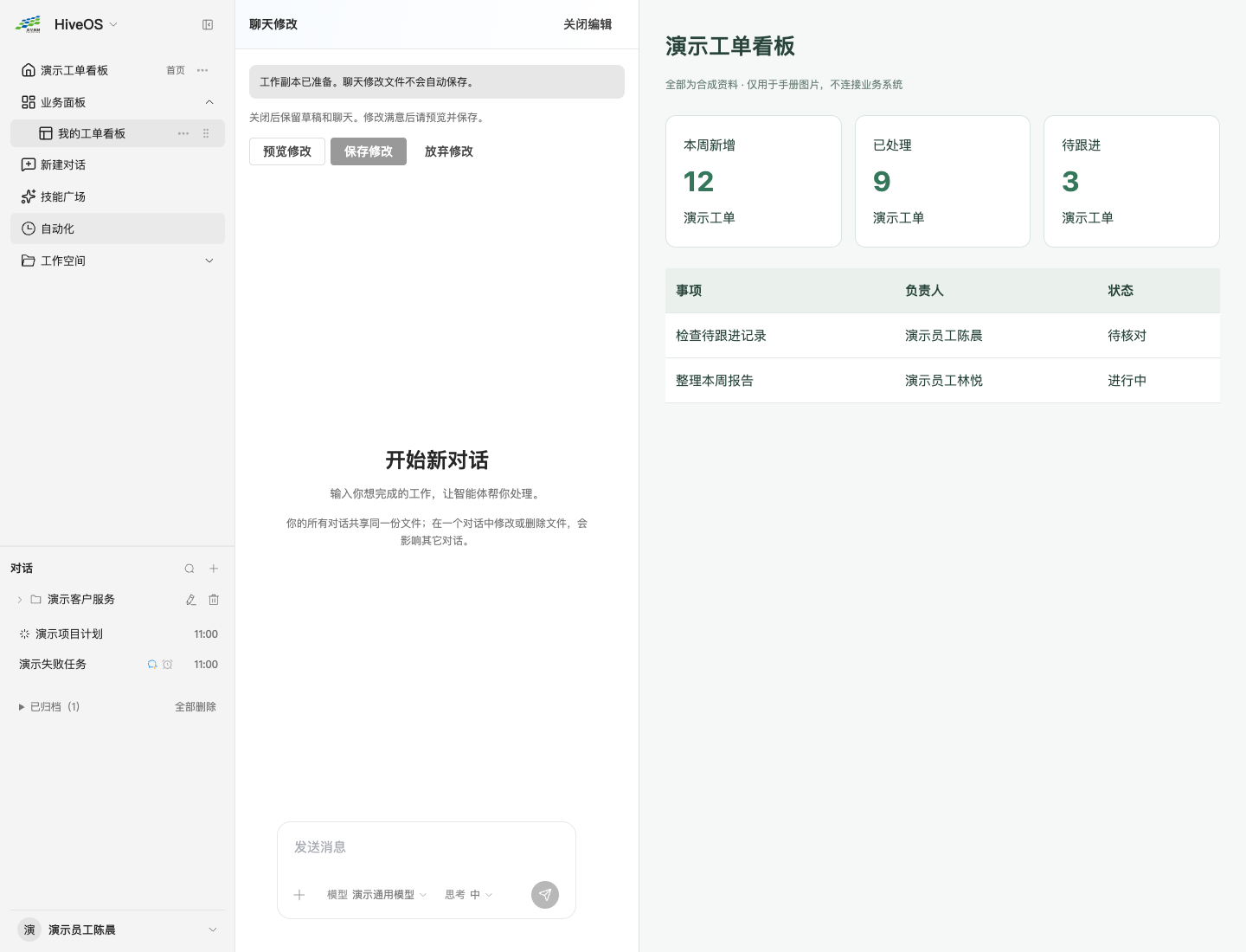Expand the 演示客户服务 folder
Image resolution: width=1246 pixels, height=952 pixels.
coord(20,600)
